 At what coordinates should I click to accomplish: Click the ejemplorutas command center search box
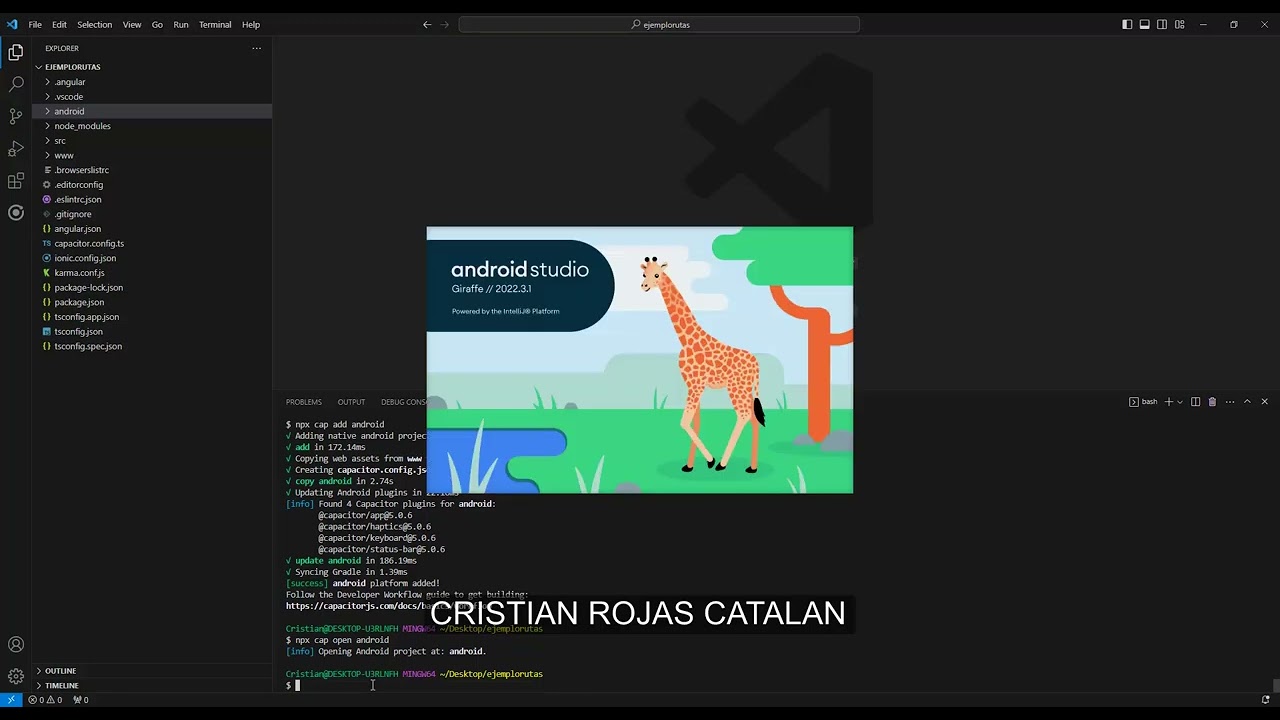(x=659, y=24)
